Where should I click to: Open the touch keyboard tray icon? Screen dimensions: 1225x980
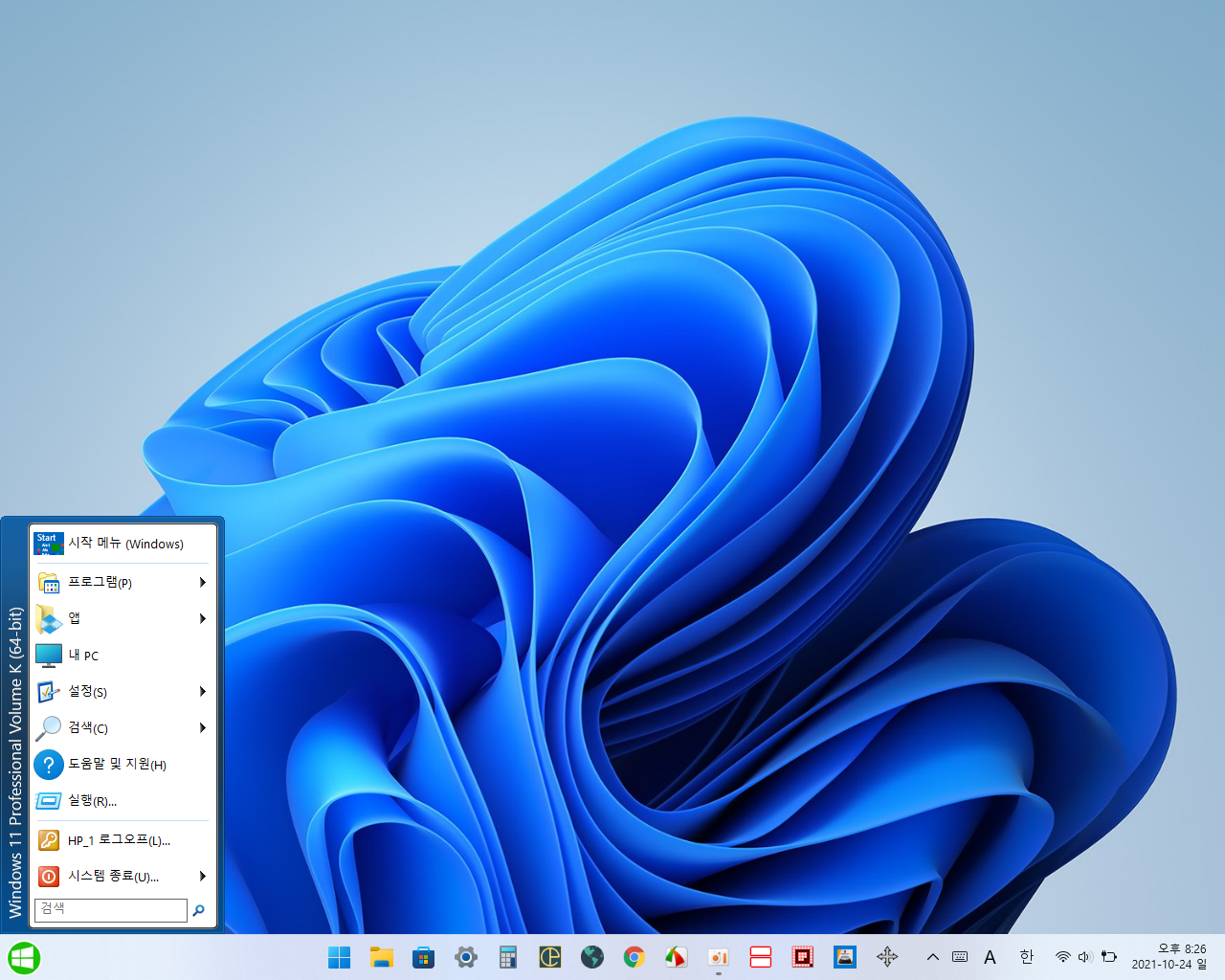pyautogui.click(x=960, y=957)
